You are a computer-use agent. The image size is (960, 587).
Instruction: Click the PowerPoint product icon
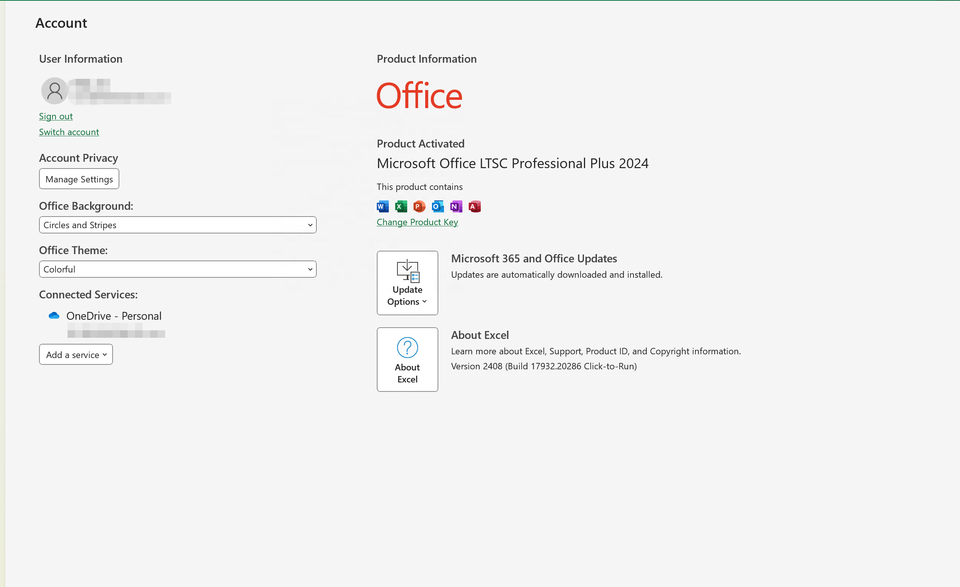(419, 206)
